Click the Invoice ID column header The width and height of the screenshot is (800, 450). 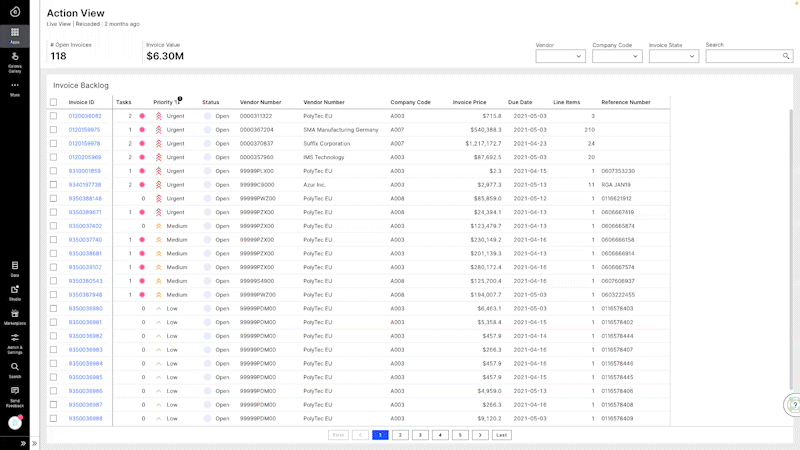[82, 102]
